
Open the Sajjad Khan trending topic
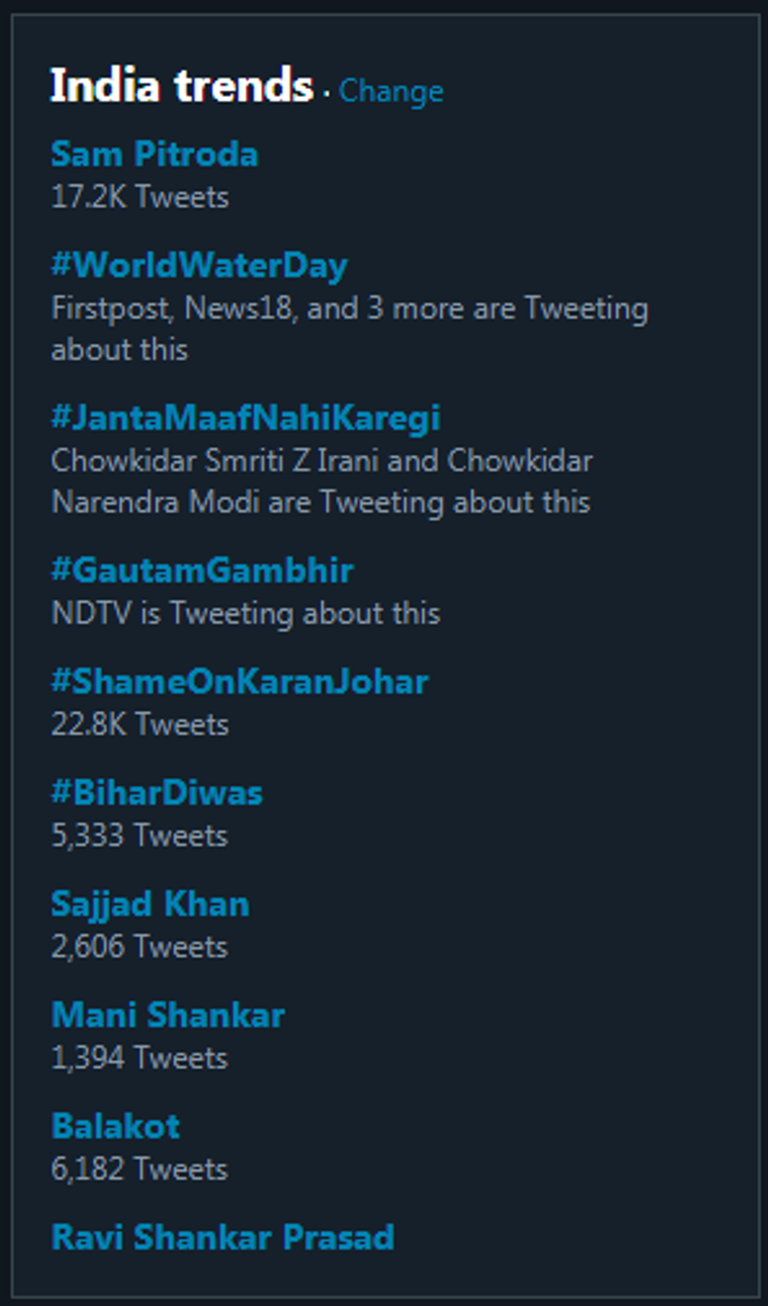coord(150,904)
